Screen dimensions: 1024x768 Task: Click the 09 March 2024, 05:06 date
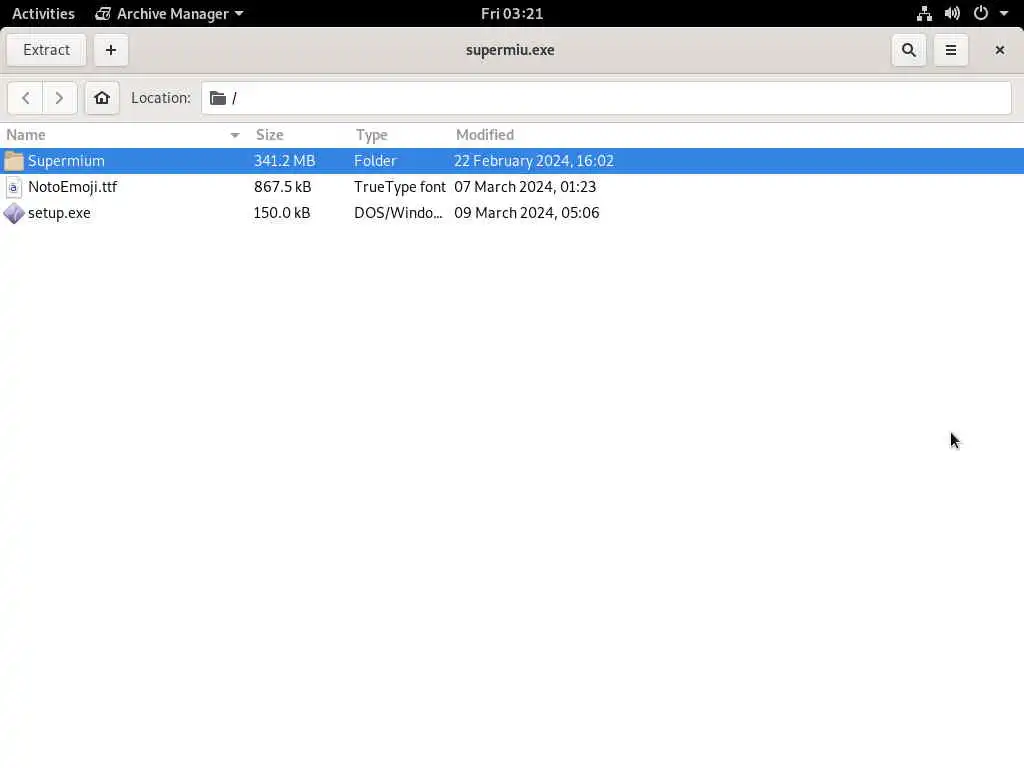click(x=526, y=213)
